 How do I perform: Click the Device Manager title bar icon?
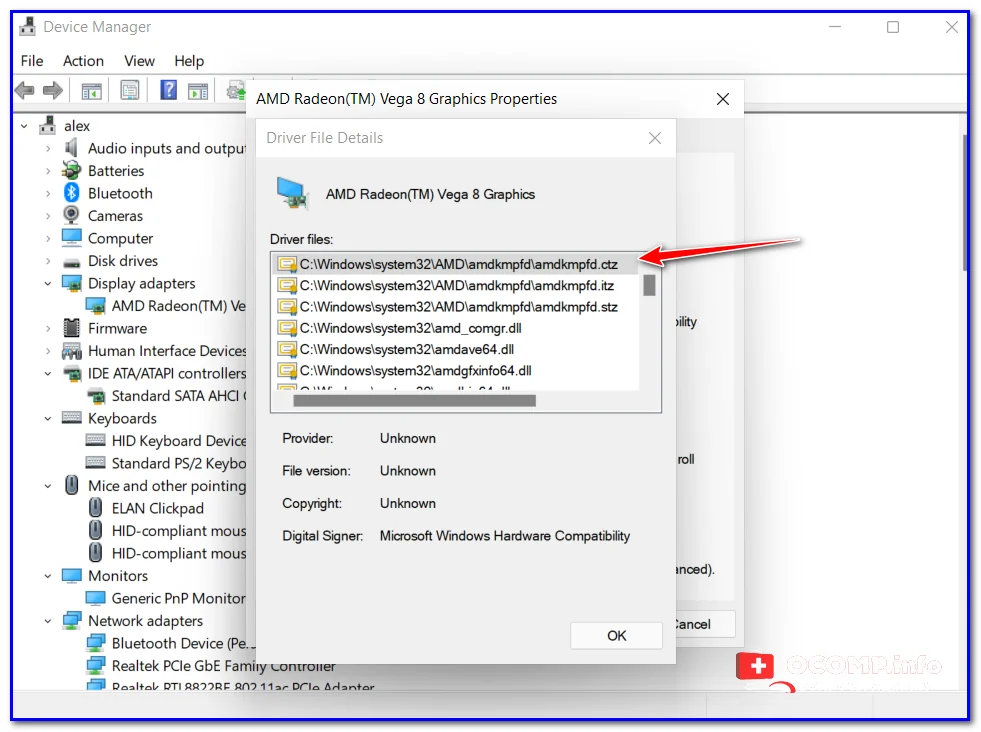tap(27, 27)
